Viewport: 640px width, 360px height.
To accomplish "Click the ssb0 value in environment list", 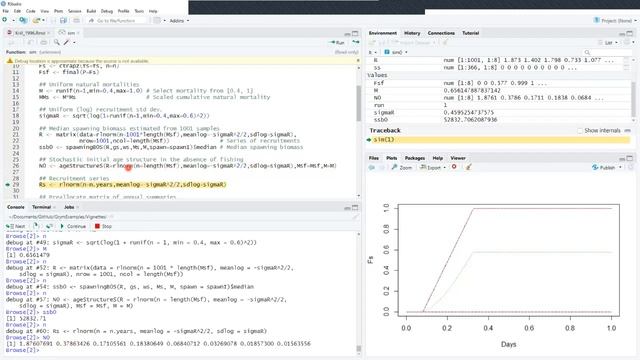I will tap(470, 120).
